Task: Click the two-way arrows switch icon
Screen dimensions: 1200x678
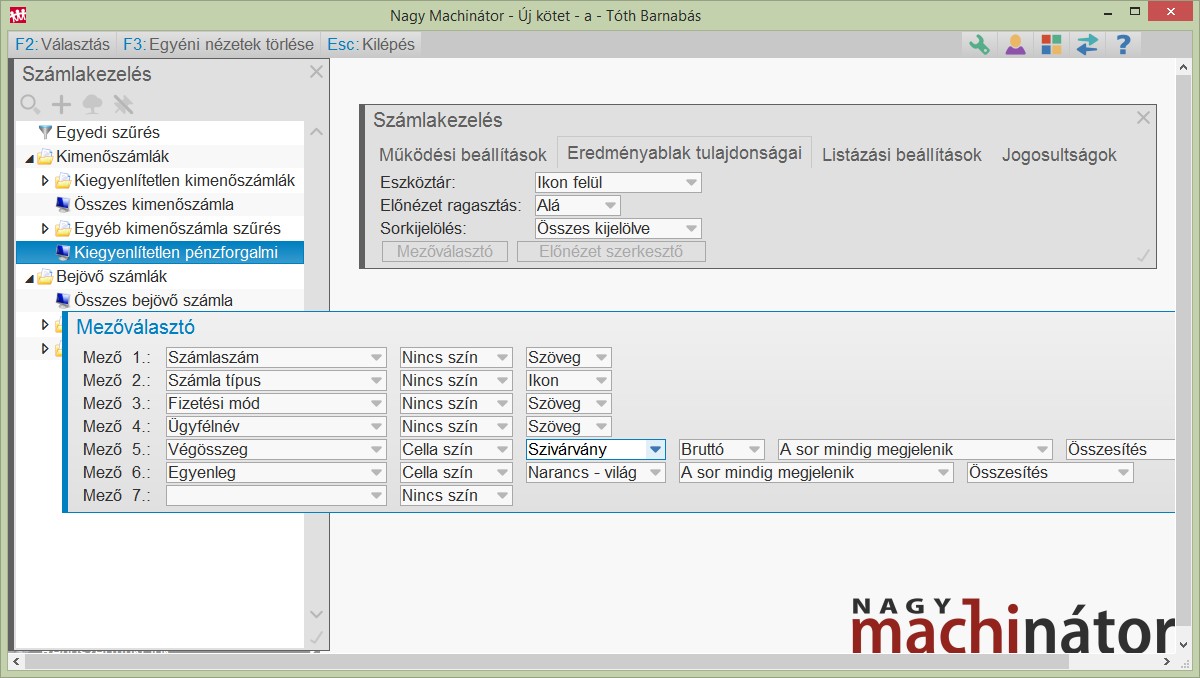Action: [1087, 44]
